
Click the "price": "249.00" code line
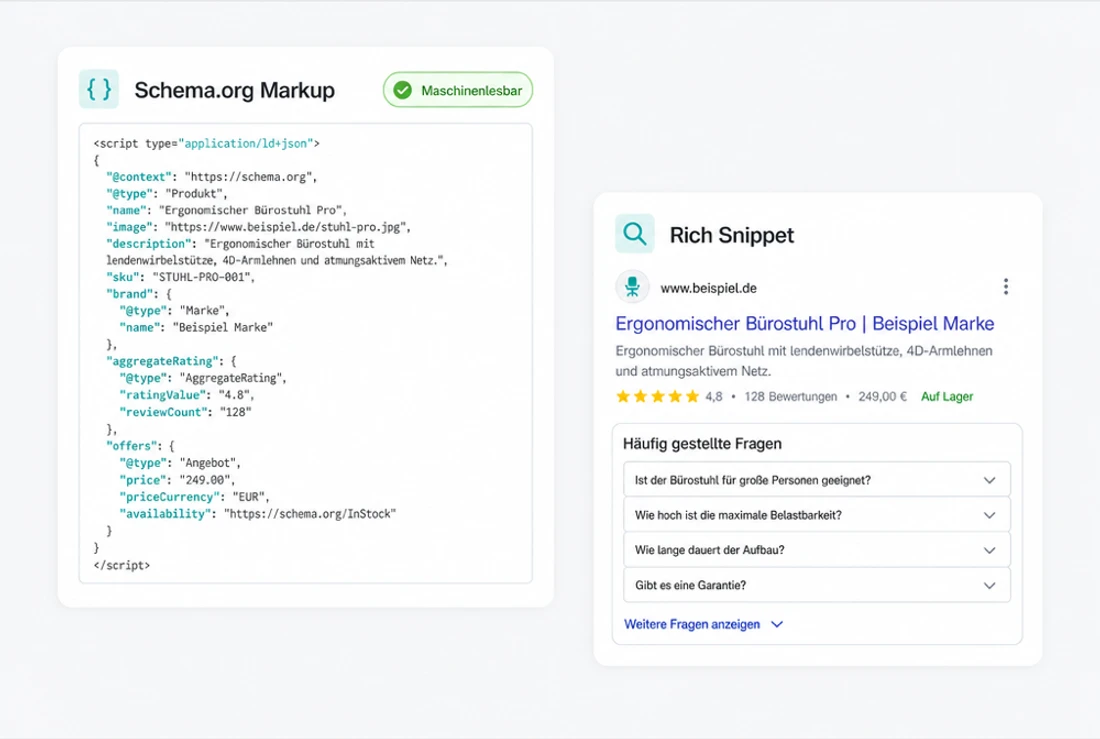[x=177, y=480]
